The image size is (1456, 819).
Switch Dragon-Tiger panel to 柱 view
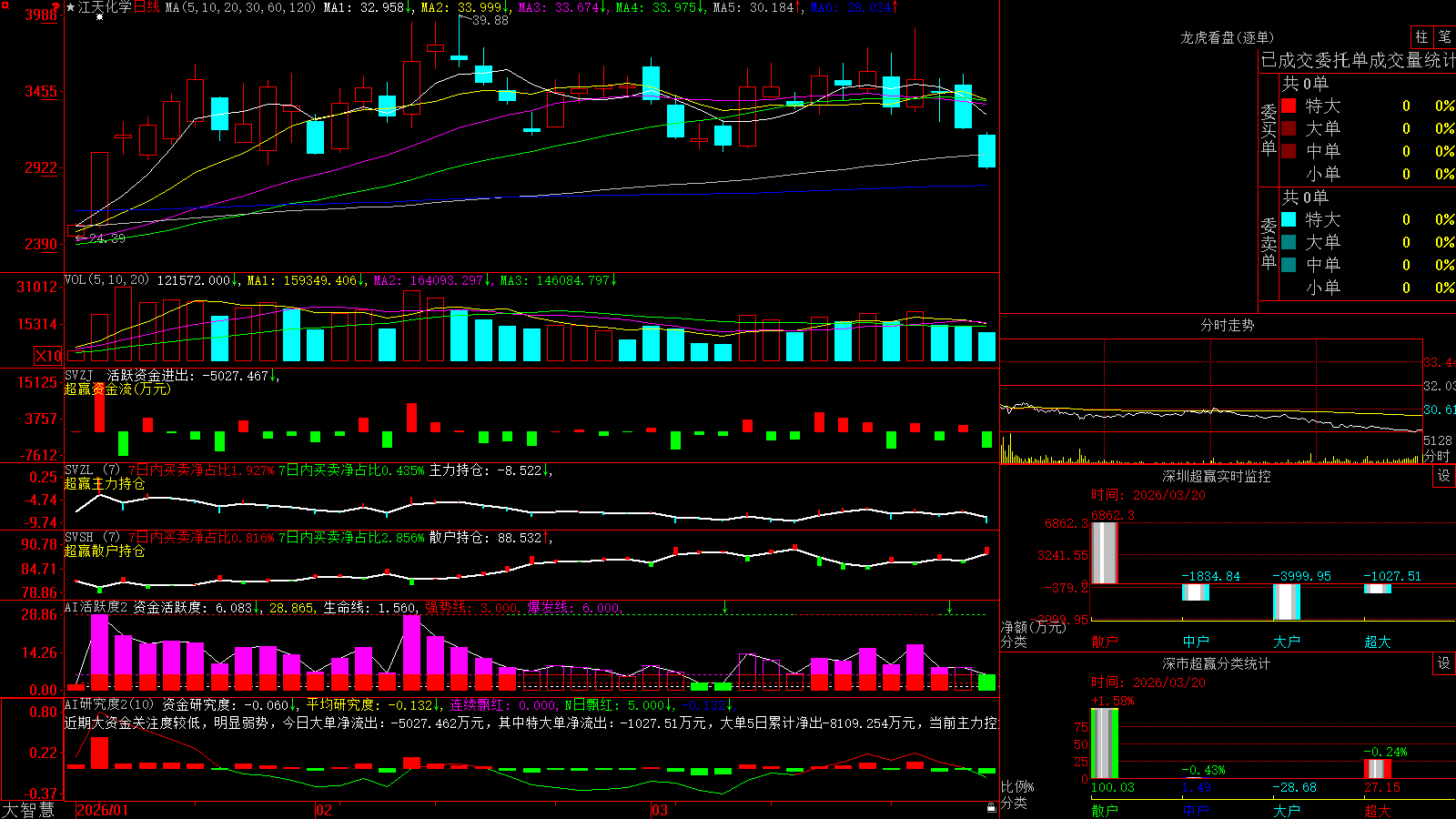point(1421,37)
